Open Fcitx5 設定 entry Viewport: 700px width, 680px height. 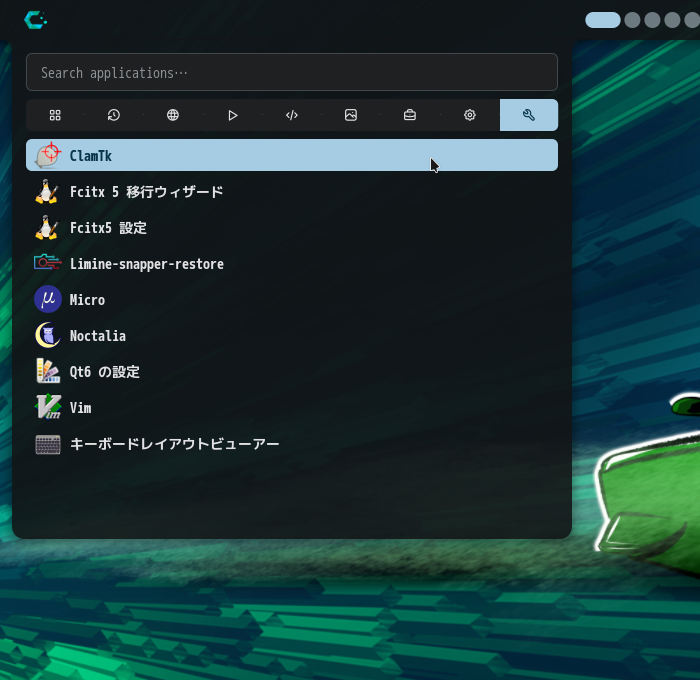click(292, 228)
